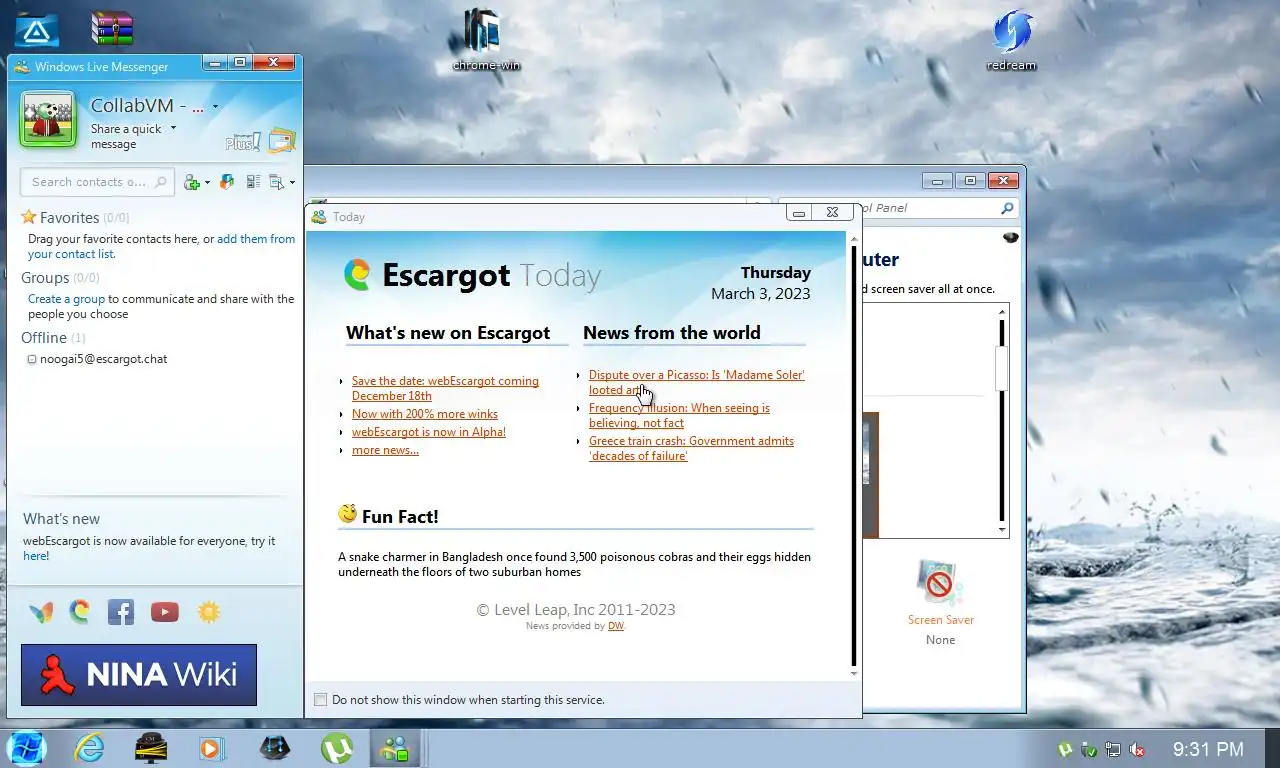This screenshot has width=1280, height=768.
Task: Open Windows Media Player from the taskbar
Action: click(x=211, y=748)
